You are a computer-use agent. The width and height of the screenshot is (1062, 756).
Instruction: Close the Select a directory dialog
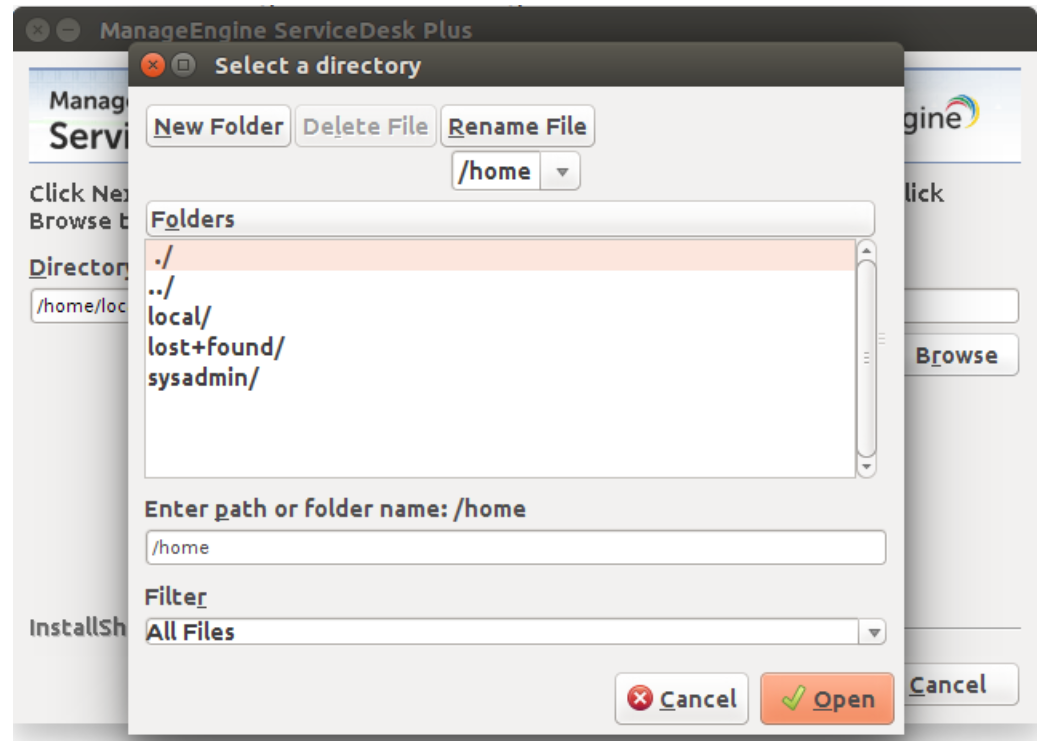(x=153, y=67)
